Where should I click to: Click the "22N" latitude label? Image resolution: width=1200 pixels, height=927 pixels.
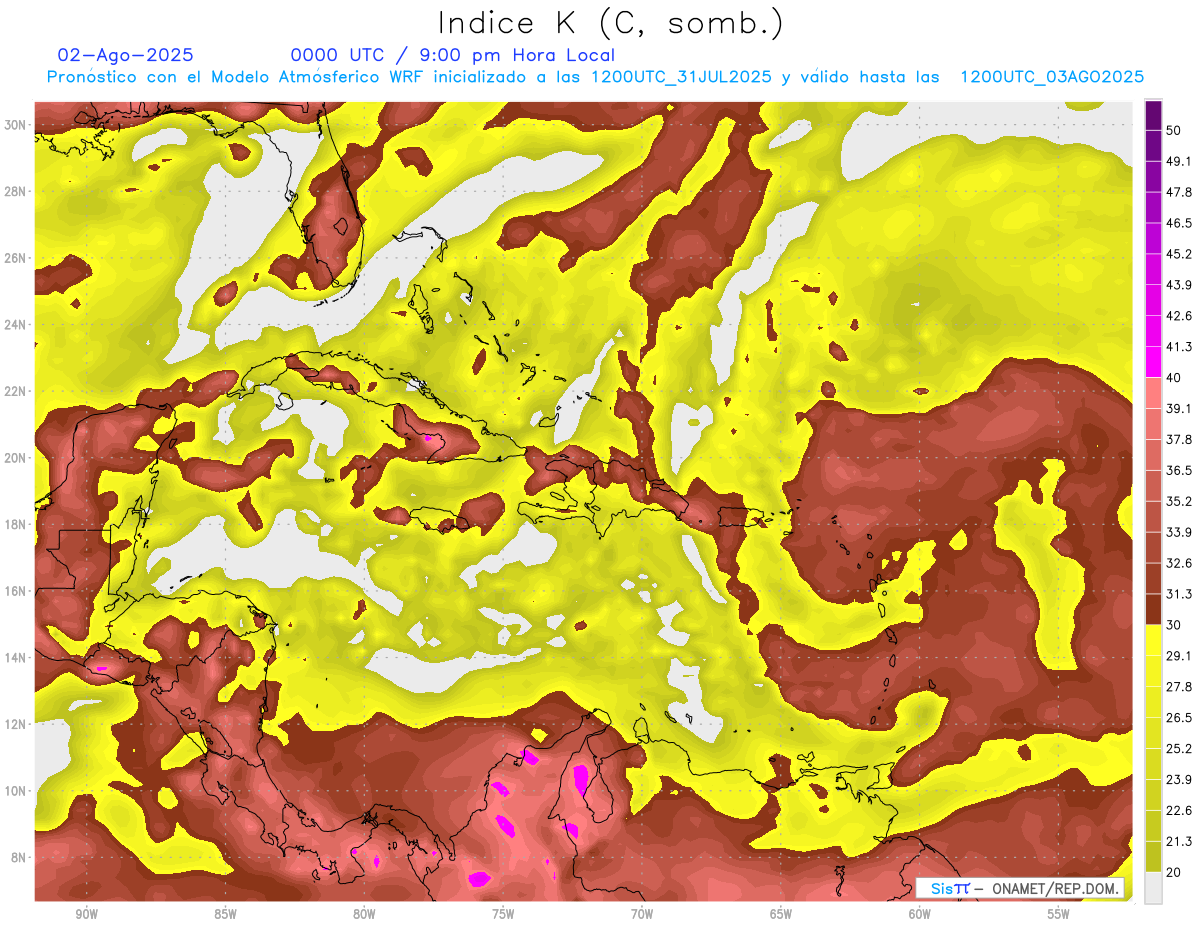coord(17,391)
